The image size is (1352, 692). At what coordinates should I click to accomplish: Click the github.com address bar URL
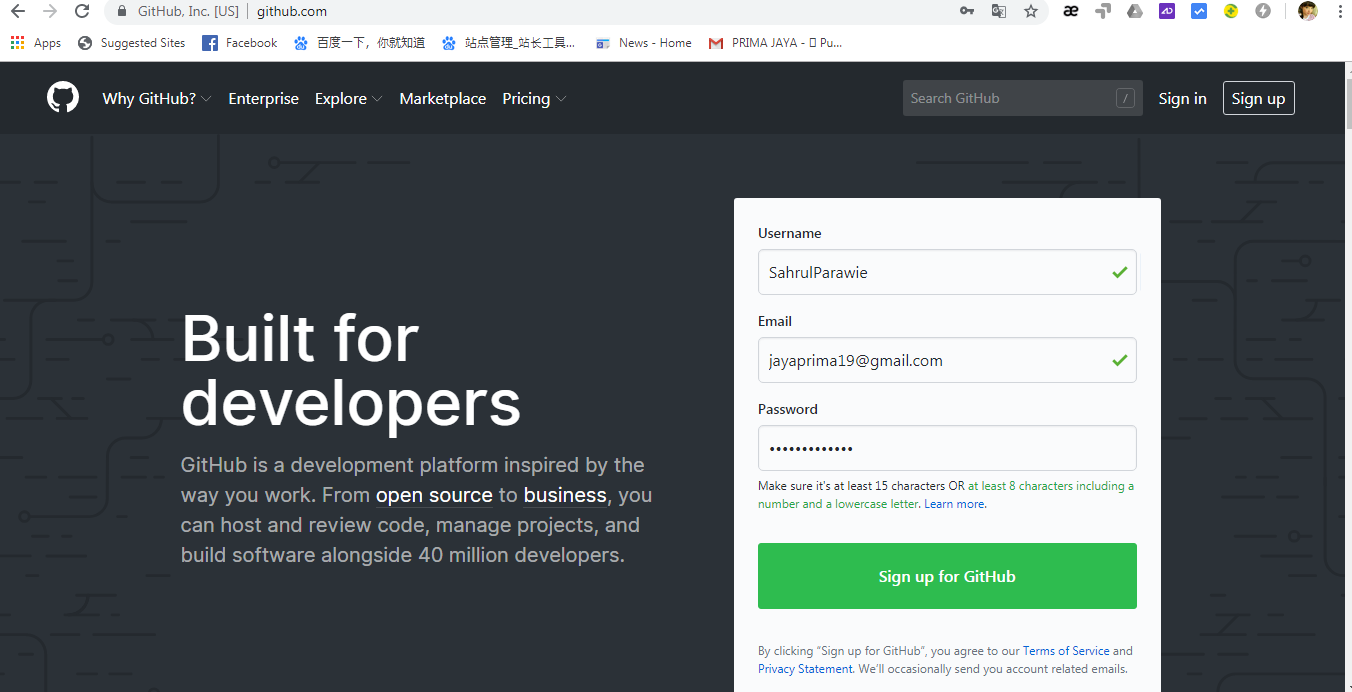(x=292, y=12)
